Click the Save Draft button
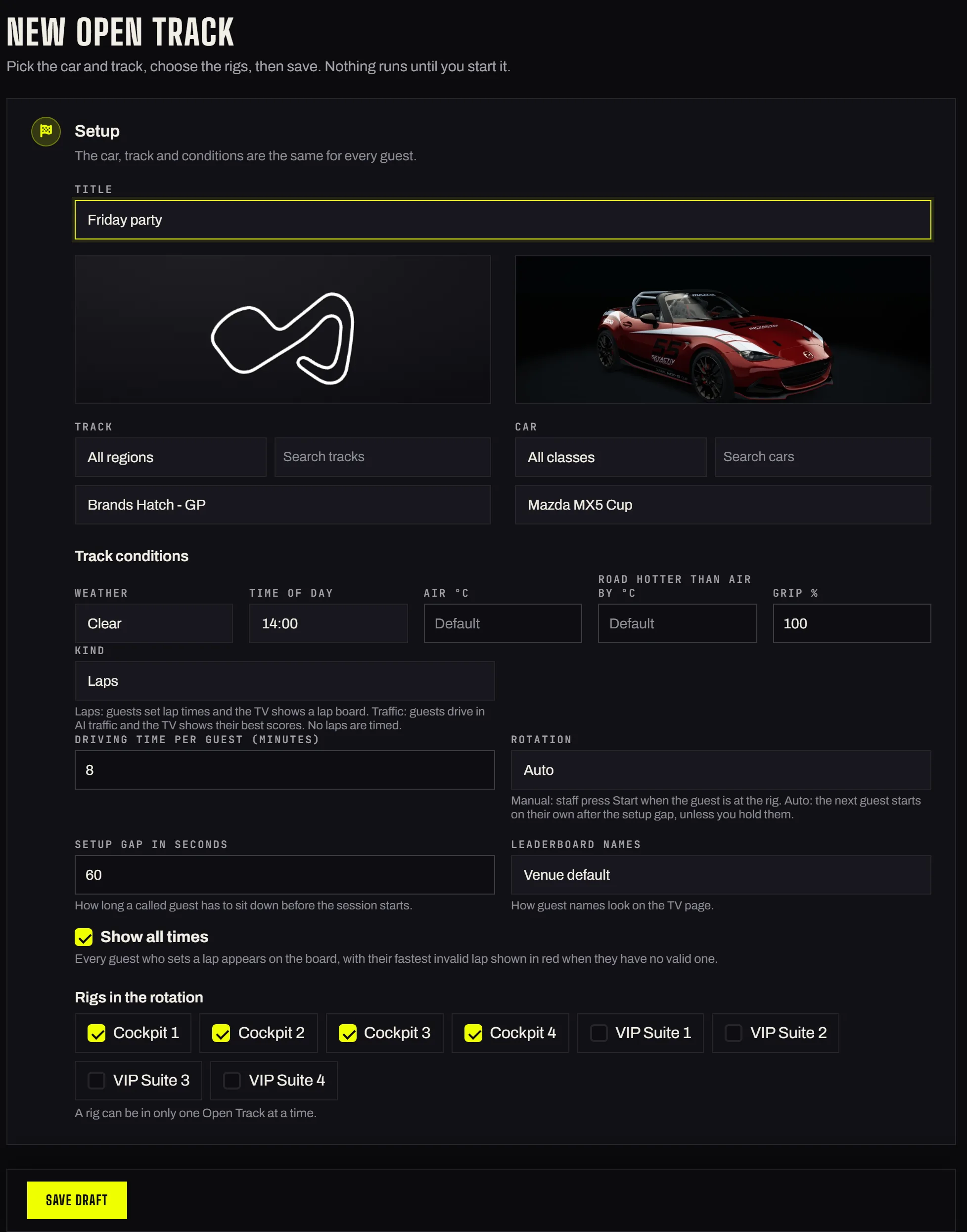The height and width of the screenshot is (1232, 967). coord(77,1200)
